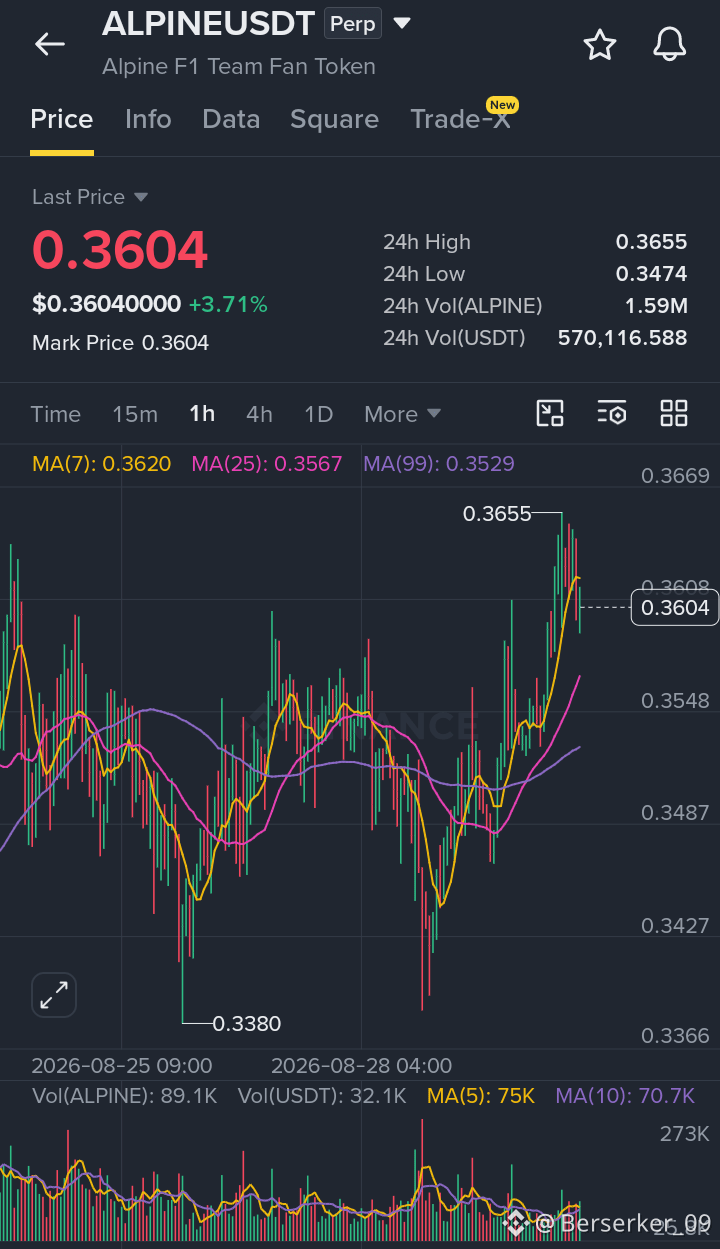Select the Time chart interval
Screen dimensions: 720x1249
[56, 414]
